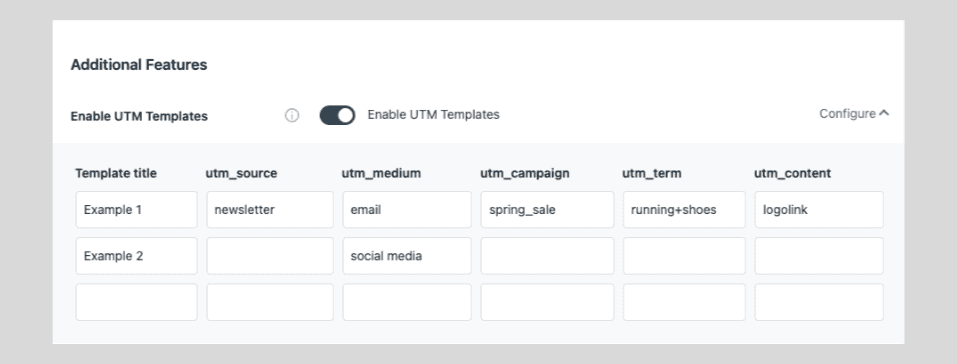Viewport: 957px width, 364px height.
Task: Click the empty Template title field in third row
Action: point(137,302)
